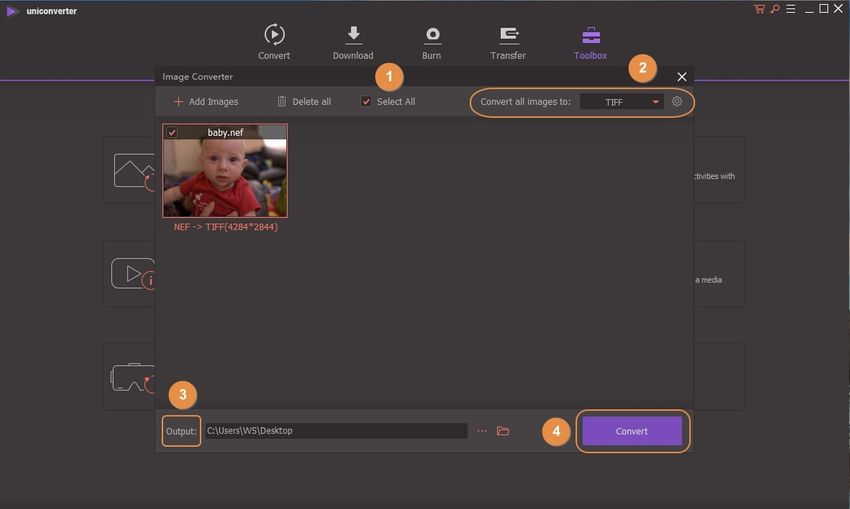850x509 pixels.
Task: Open the Image Converter tool icon
Action: coord(133,170)
